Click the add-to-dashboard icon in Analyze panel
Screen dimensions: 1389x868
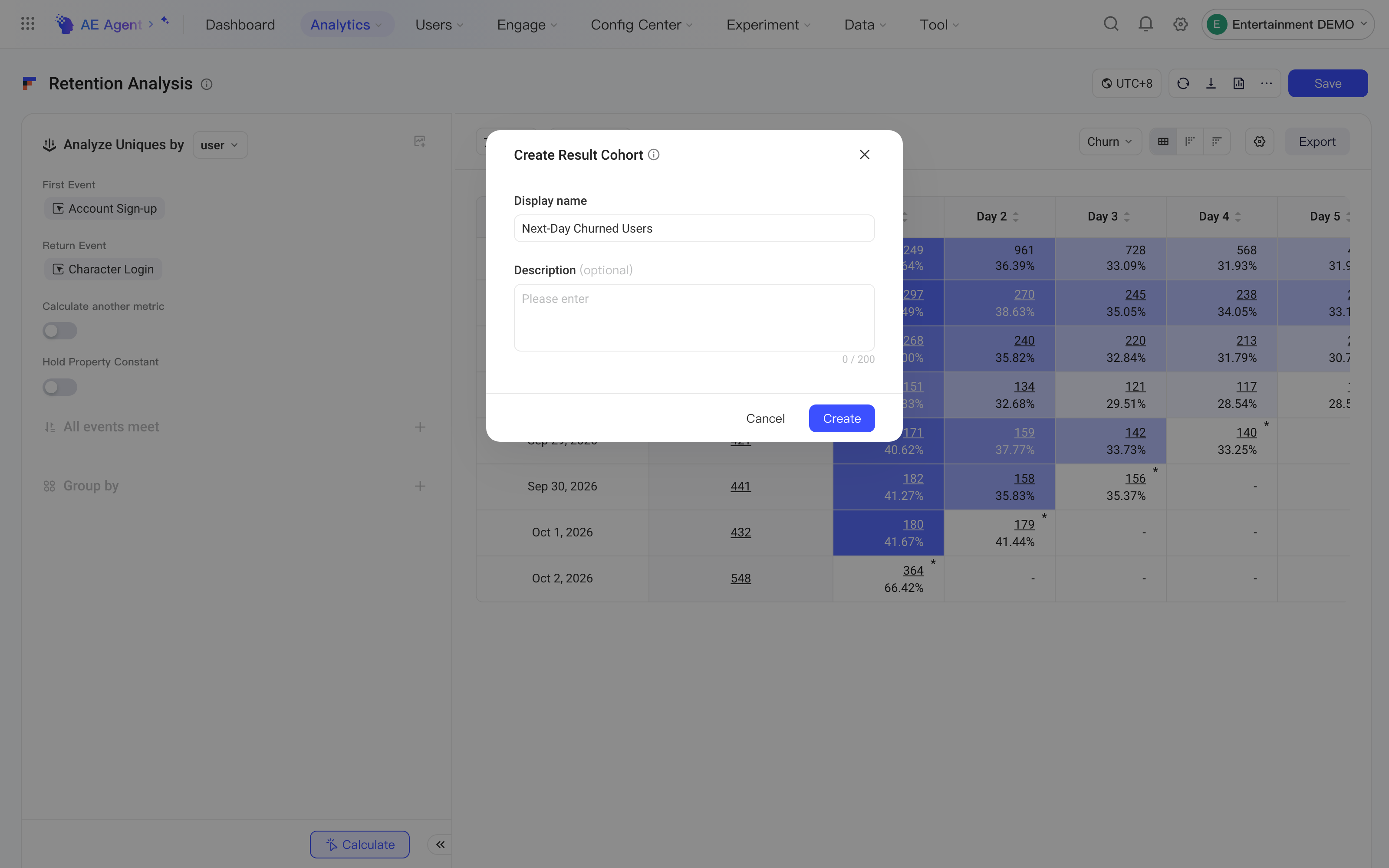[x=420, y=141]
